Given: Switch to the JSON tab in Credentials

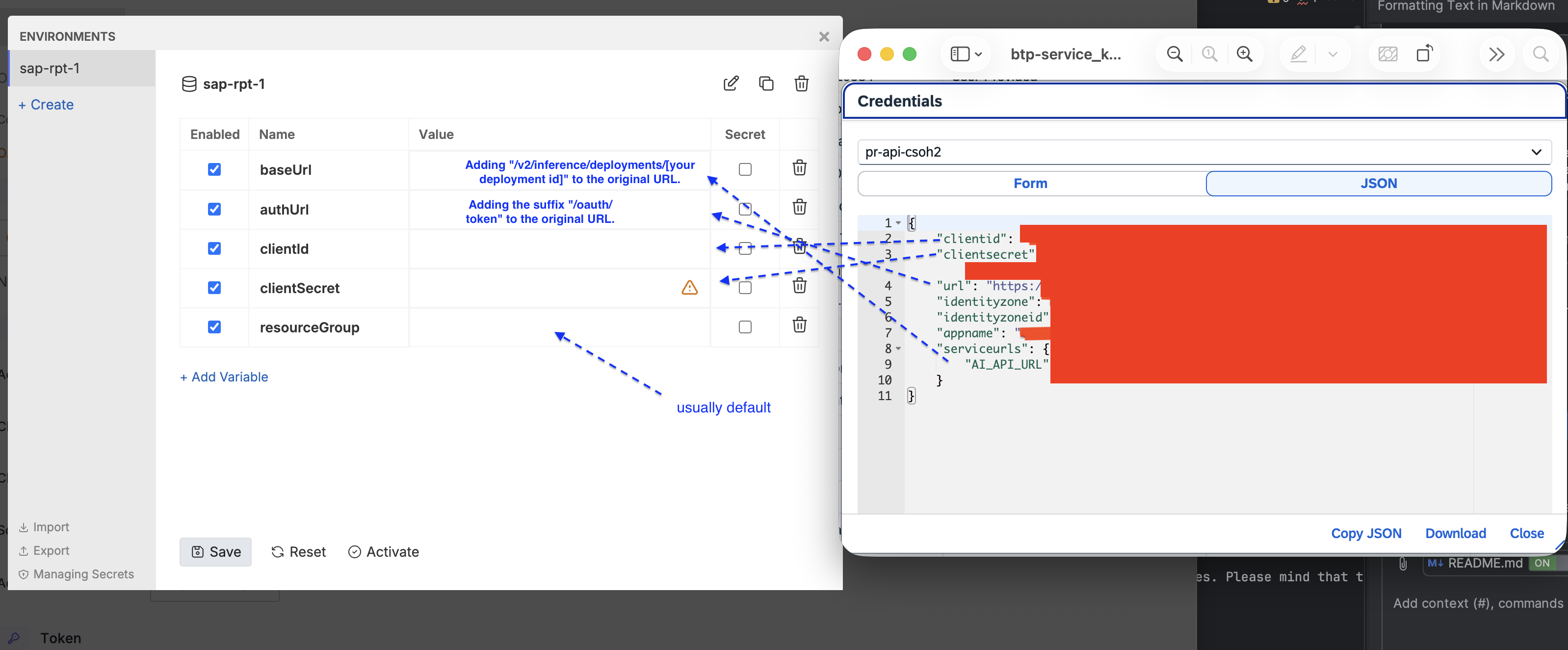Looking at the screenshot, I should (1378, 183).
